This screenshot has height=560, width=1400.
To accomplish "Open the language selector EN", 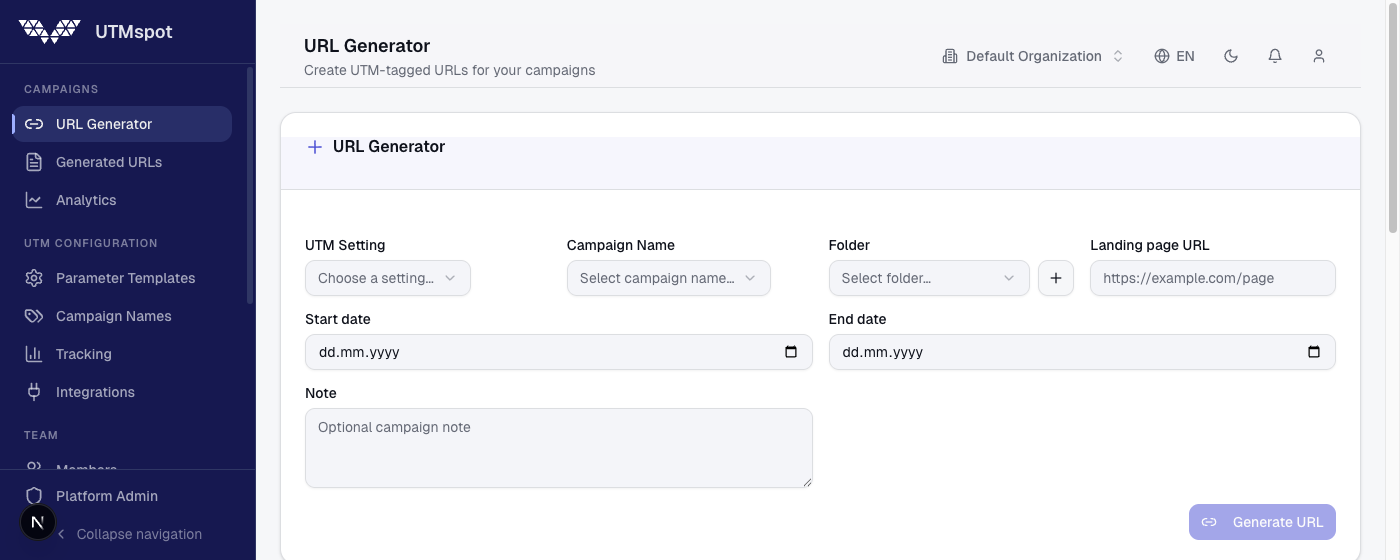I will click(1175, 56).
